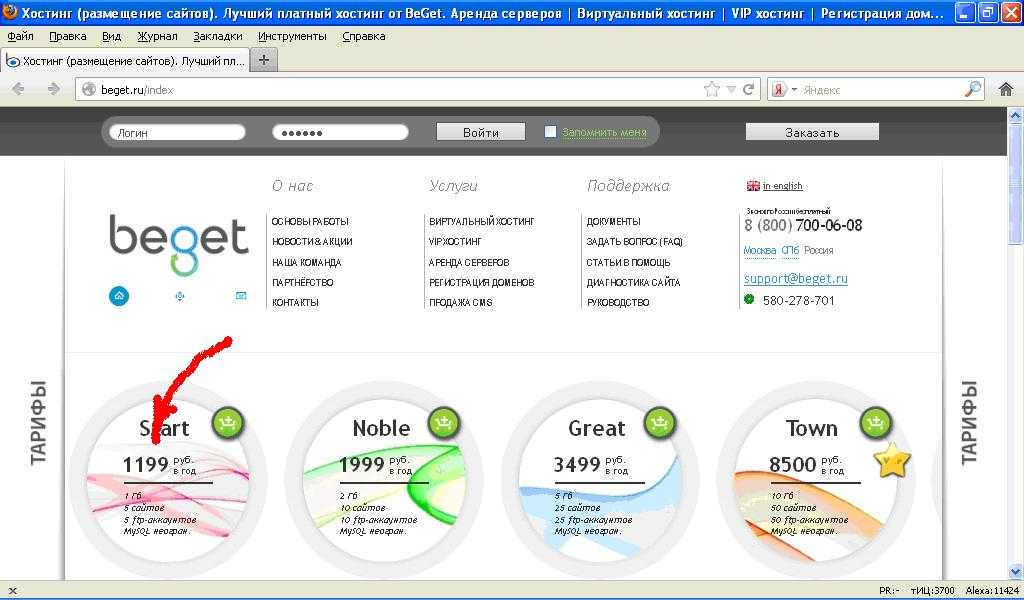Open the Правка menu

[67, 36]
